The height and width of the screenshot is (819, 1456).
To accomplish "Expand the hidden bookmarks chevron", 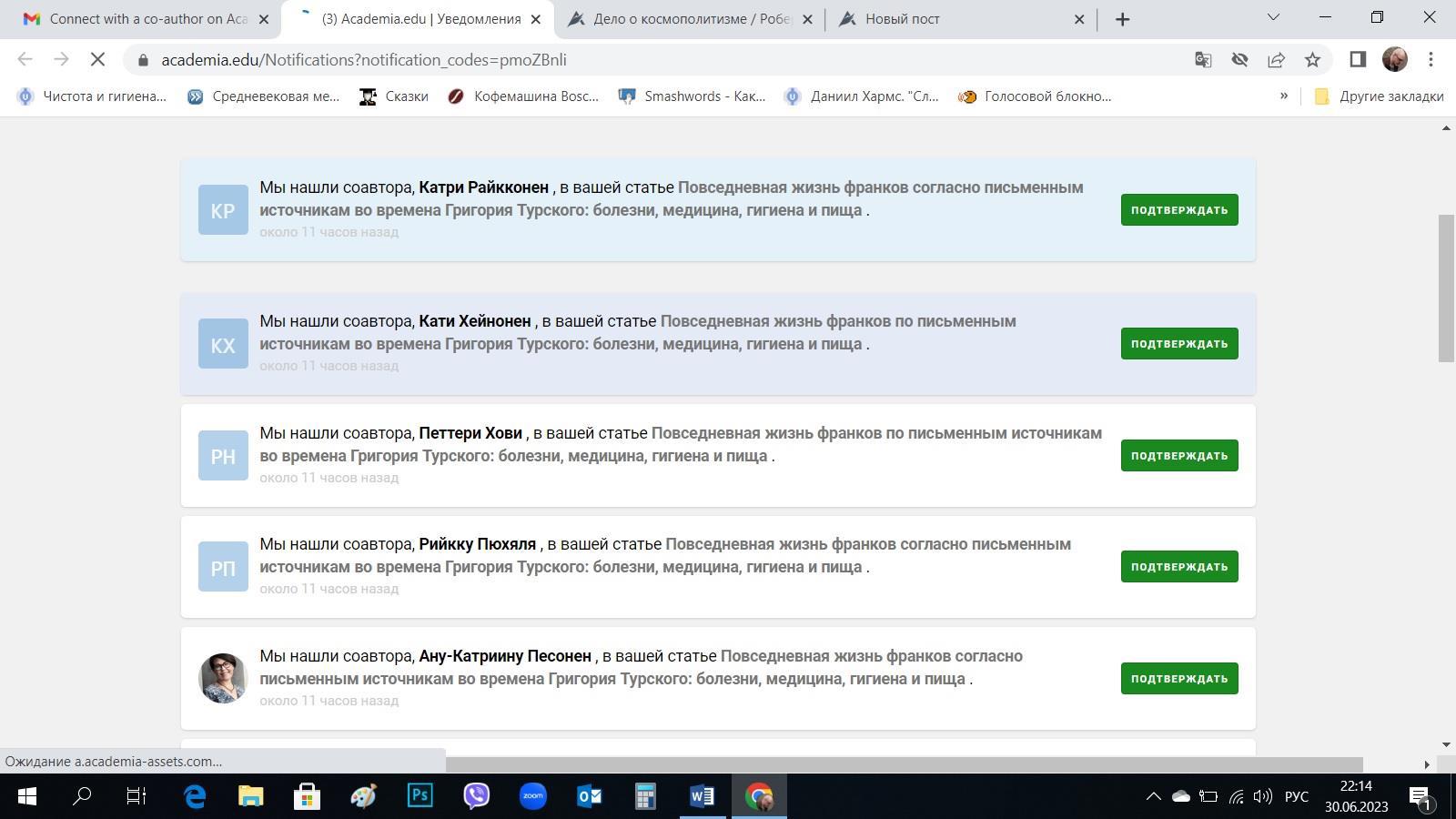I will (x=1284, y=96).
